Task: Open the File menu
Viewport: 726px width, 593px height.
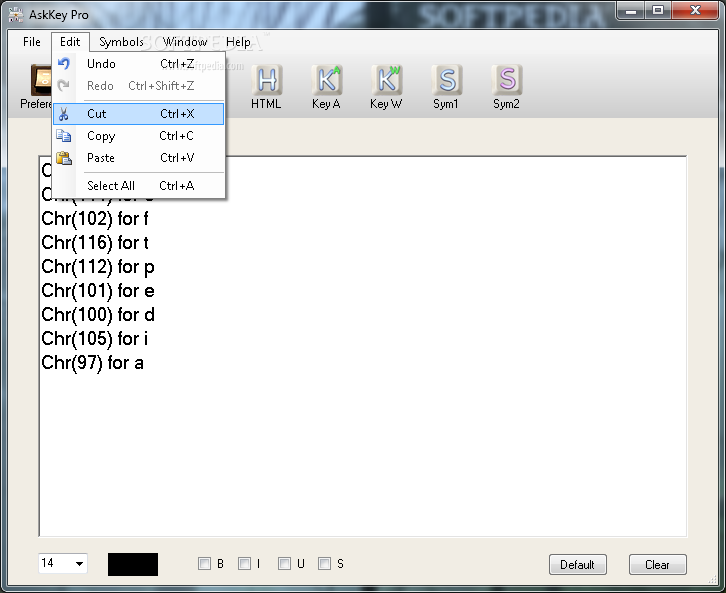Action: tap(32, 42)
